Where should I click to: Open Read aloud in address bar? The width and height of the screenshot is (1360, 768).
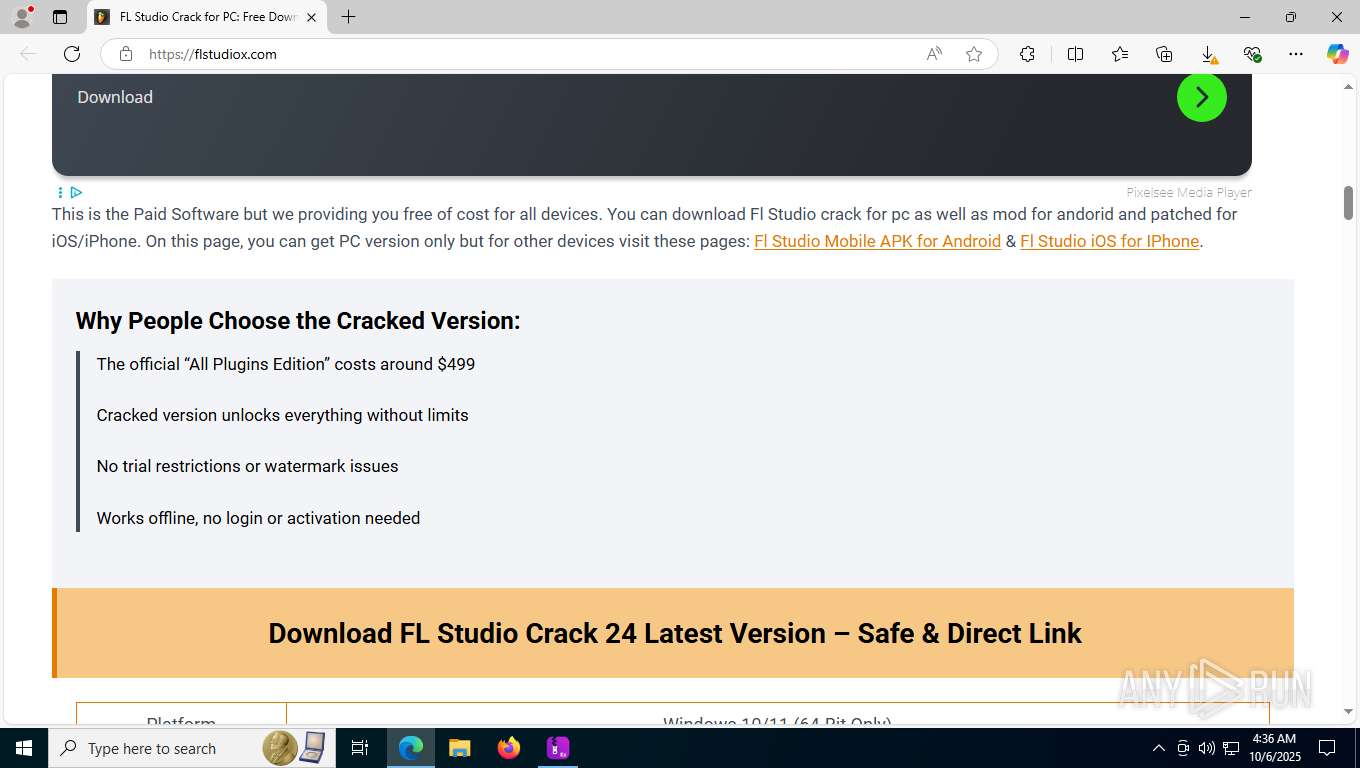pyautogui.click(x=934, y=54)
